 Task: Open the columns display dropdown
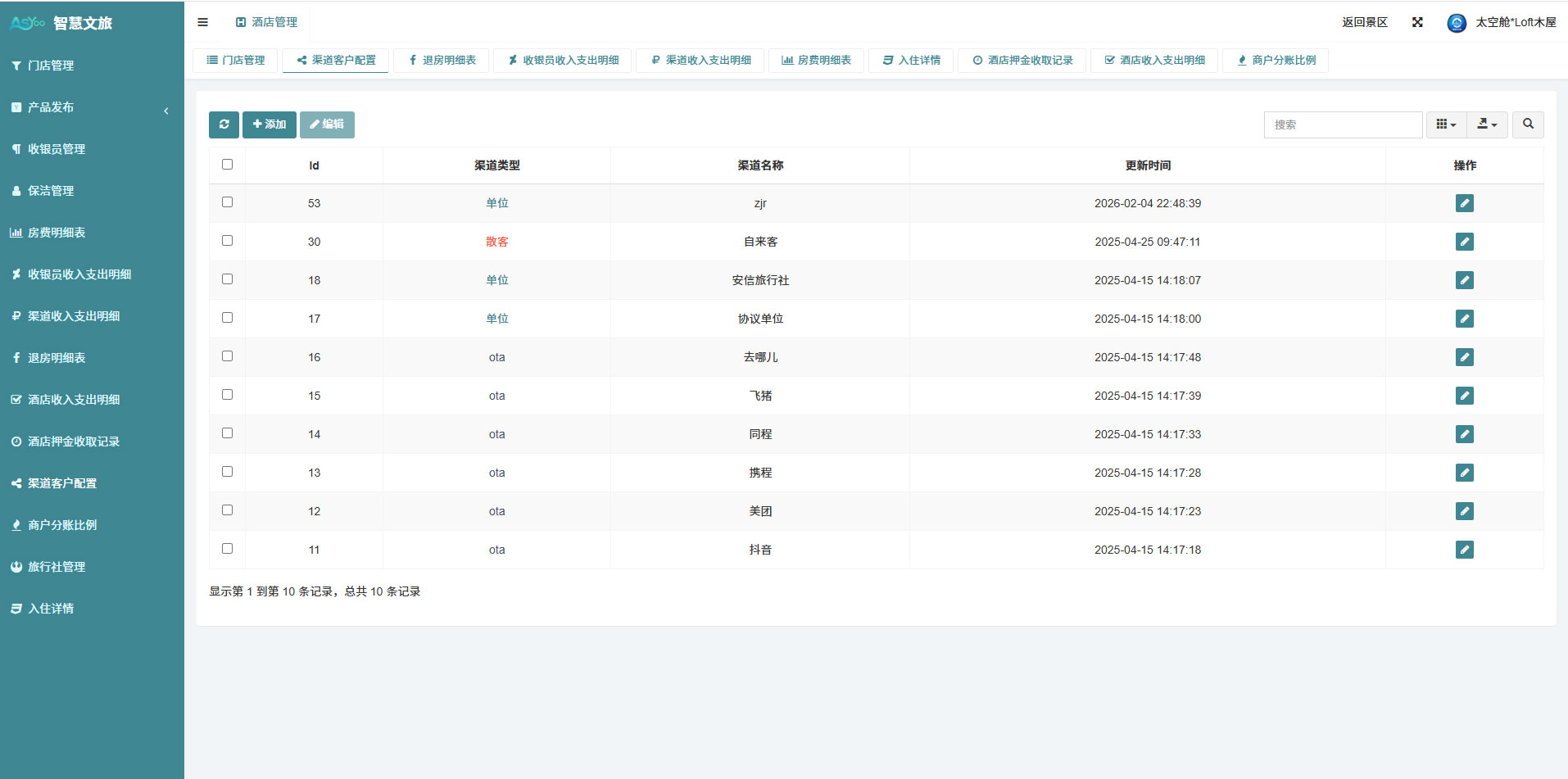[1446, 125]
